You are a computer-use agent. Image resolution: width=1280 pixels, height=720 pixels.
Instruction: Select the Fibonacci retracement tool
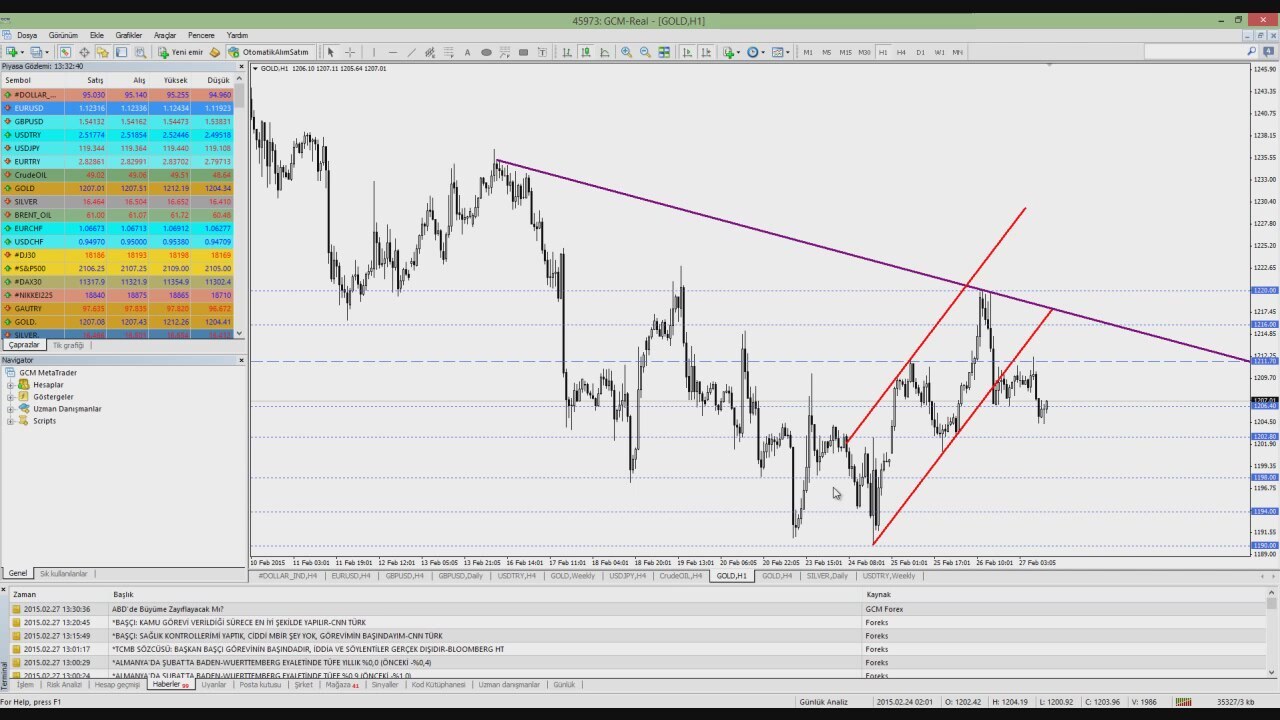point(448,52)
